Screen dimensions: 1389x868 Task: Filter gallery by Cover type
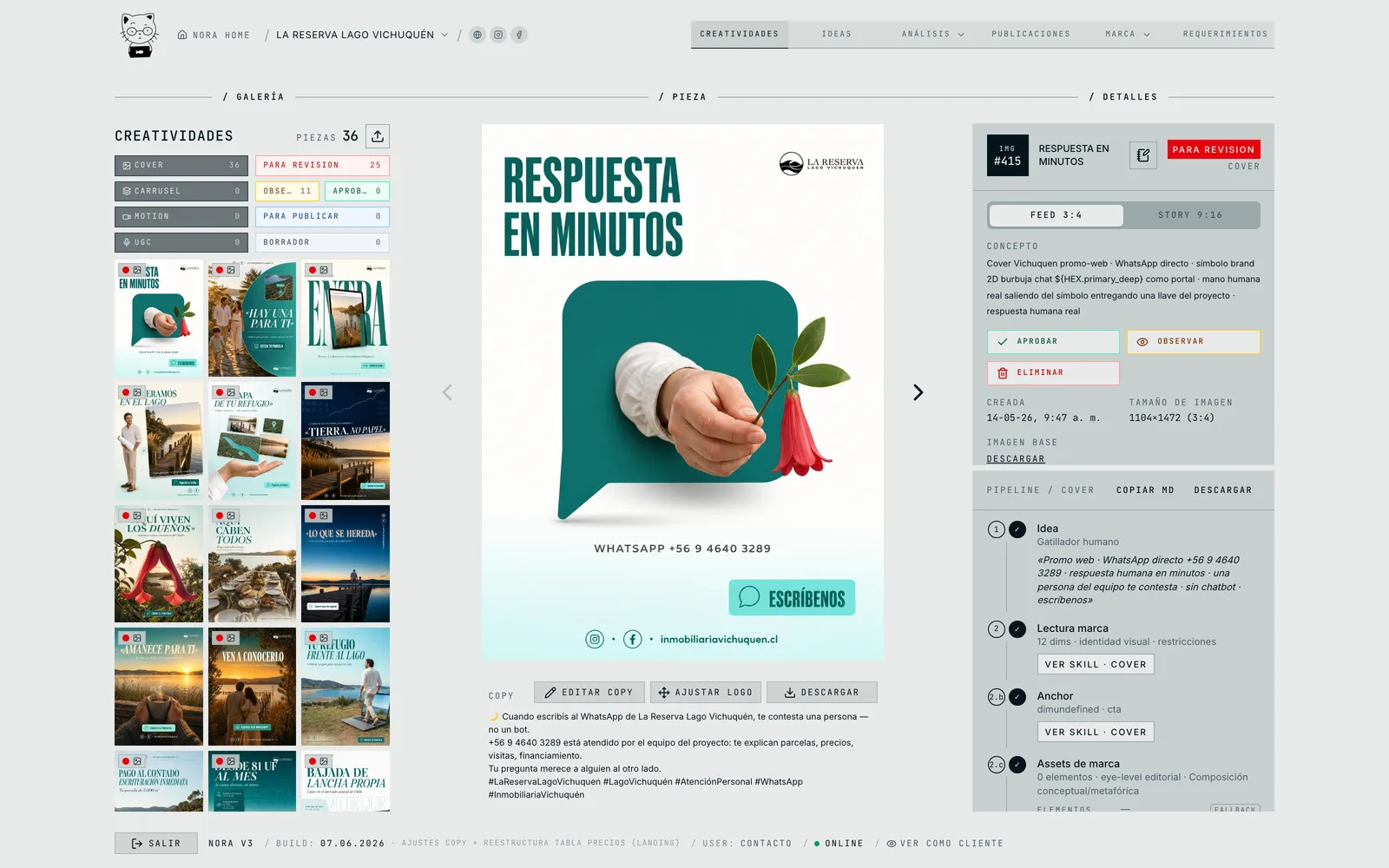[x=181, y=165]
